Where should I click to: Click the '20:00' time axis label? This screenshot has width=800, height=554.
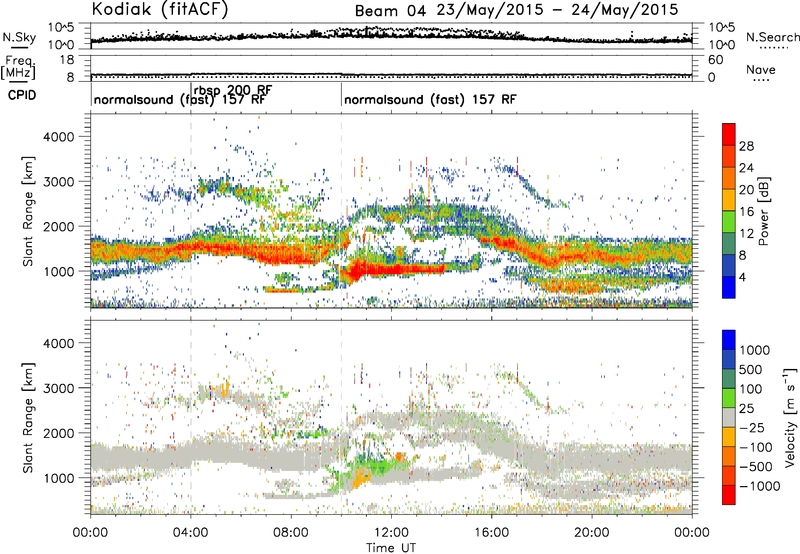(x=591, y=532)
